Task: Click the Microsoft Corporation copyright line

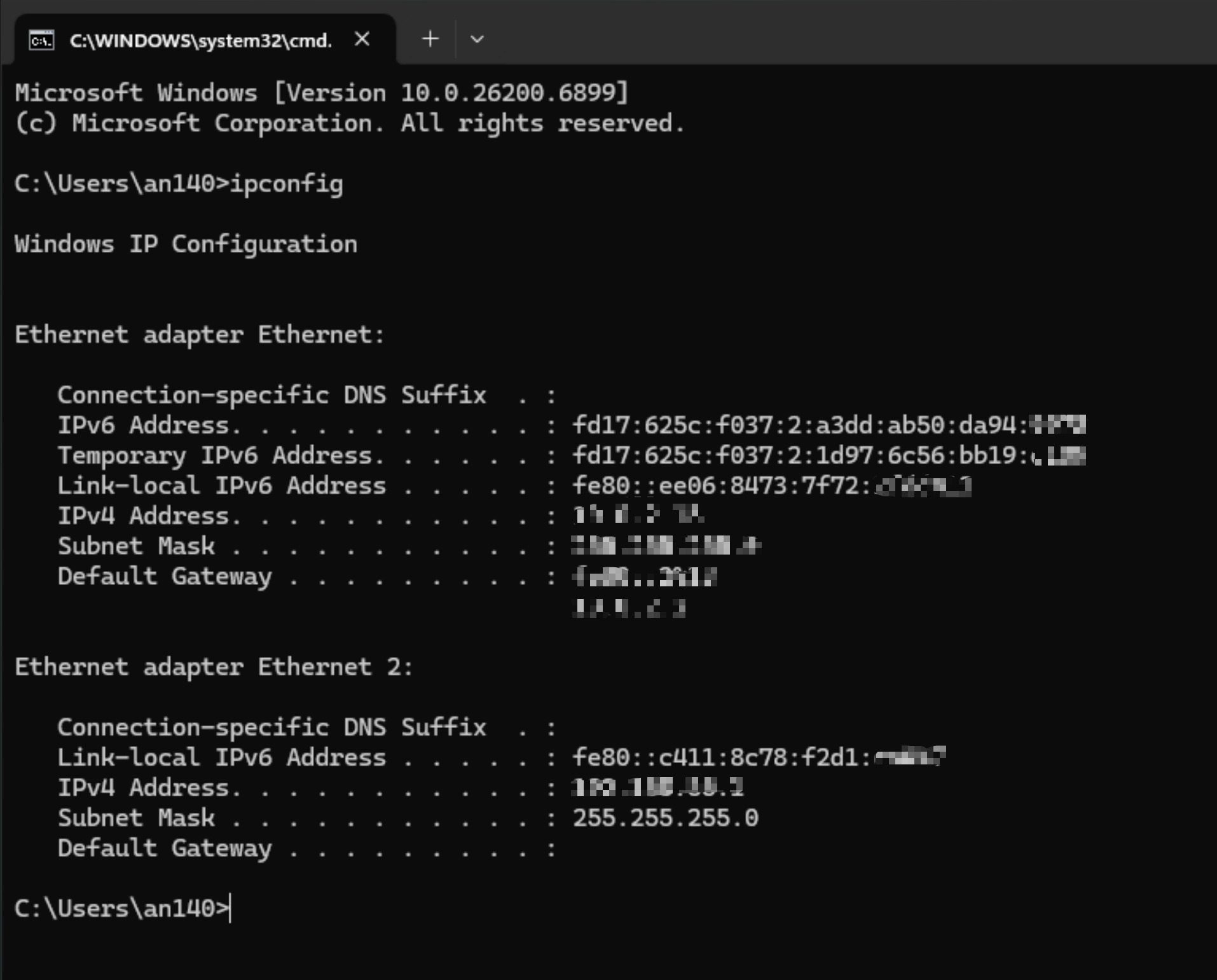Action: point(349,123)
